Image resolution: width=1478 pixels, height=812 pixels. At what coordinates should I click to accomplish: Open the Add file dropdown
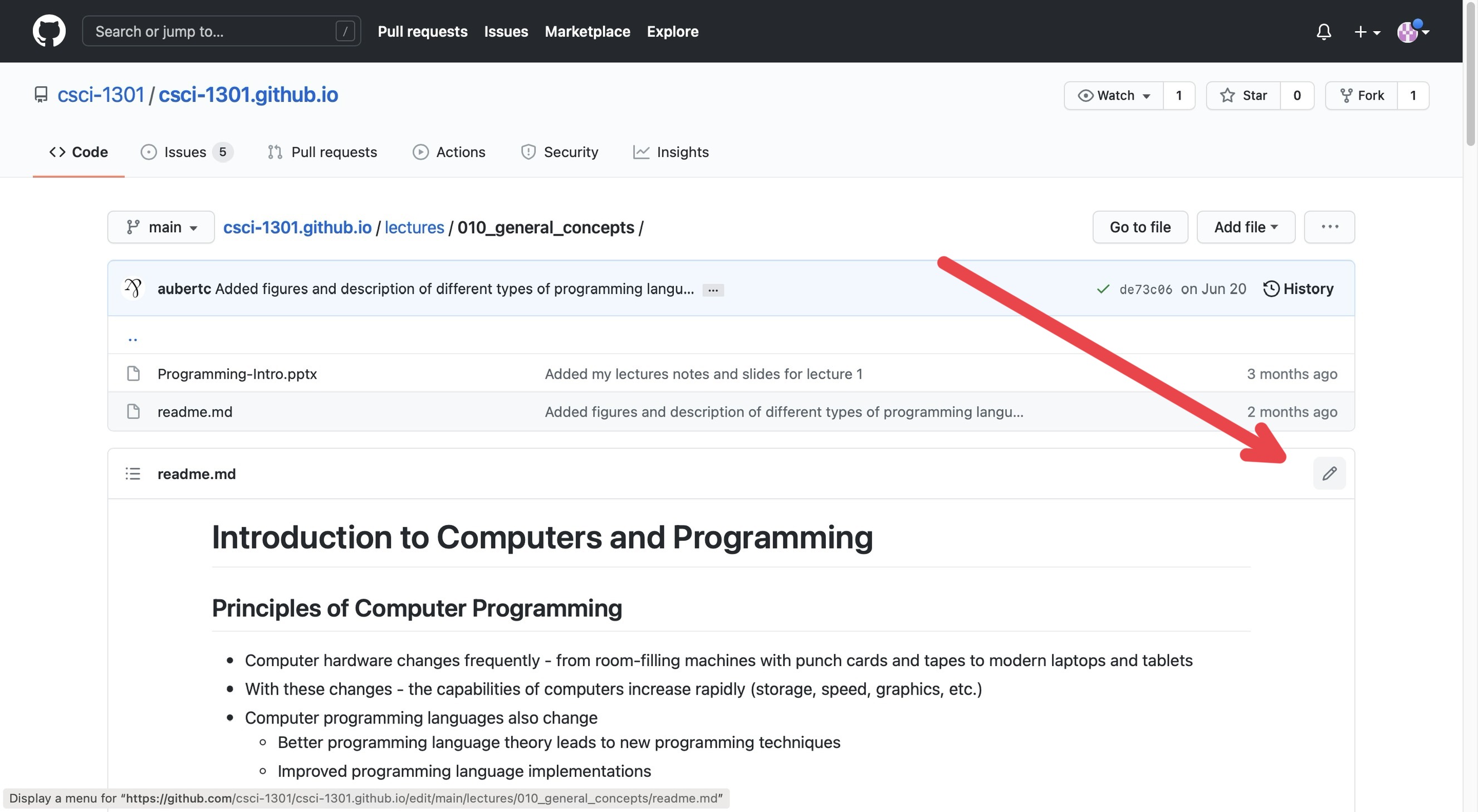coord(1245,227)
